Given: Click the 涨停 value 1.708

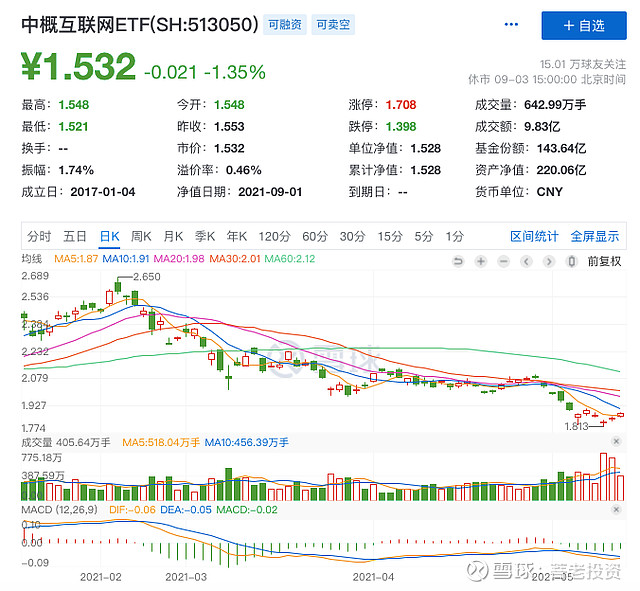Looking at the screenshot, I should tap(401, 105).
